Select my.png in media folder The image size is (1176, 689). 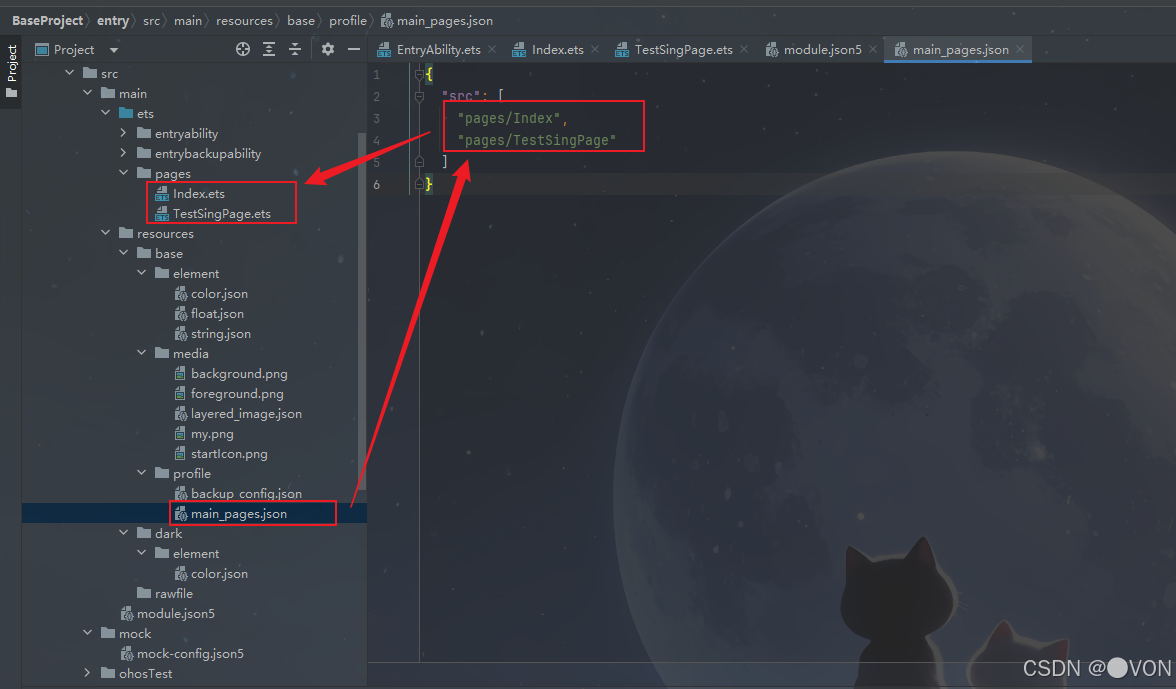[212, 433]
